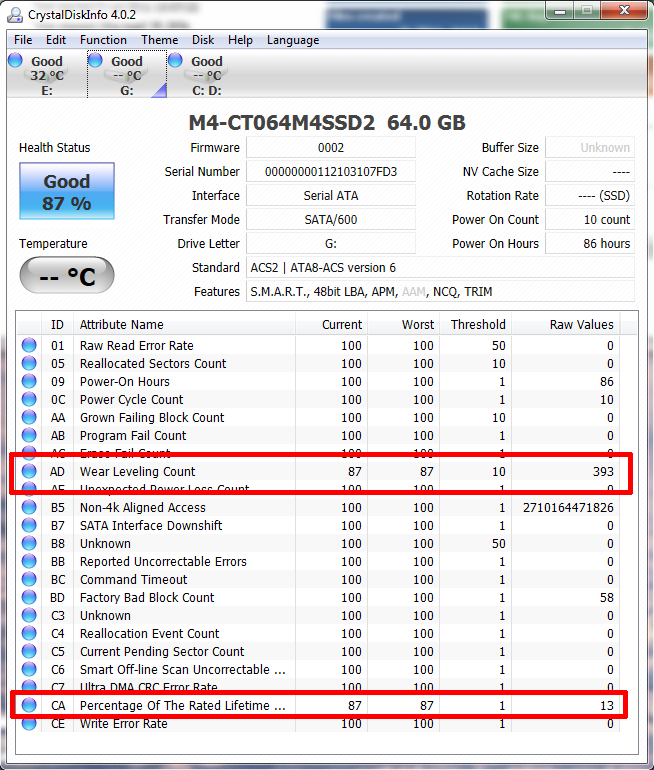
Task: Select the Write Error Rate attribute name
Action: (x=124, y=723)
